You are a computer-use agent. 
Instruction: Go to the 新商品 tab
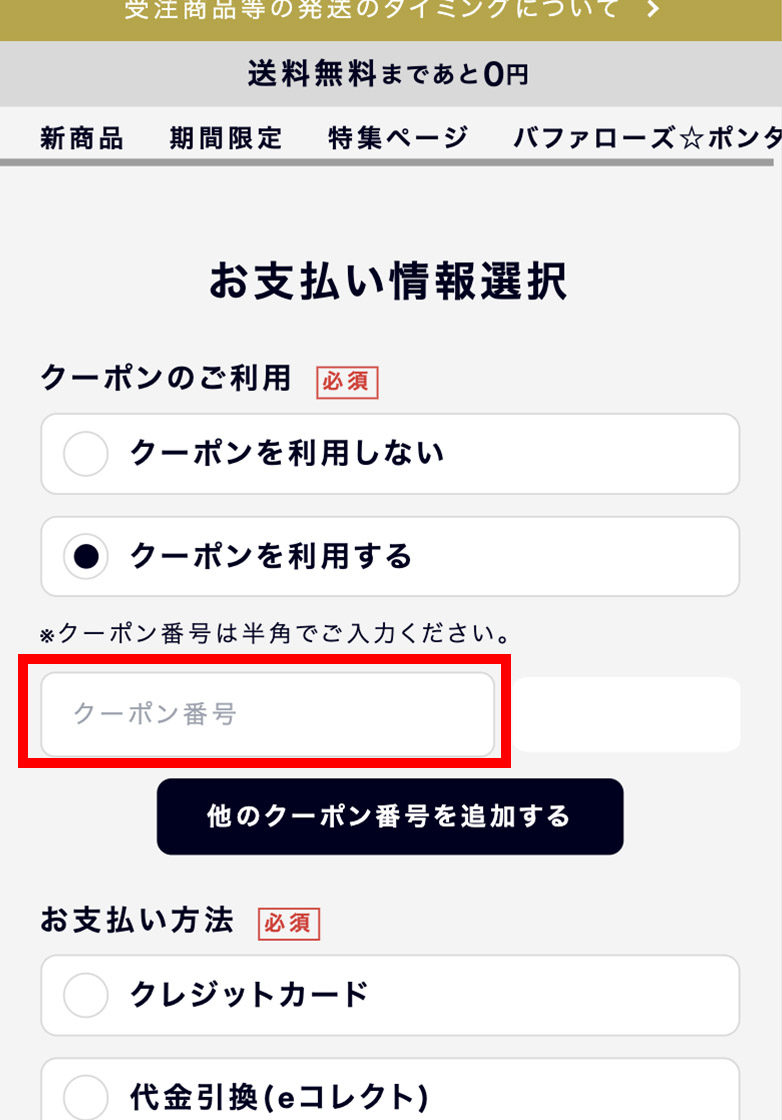82,138
